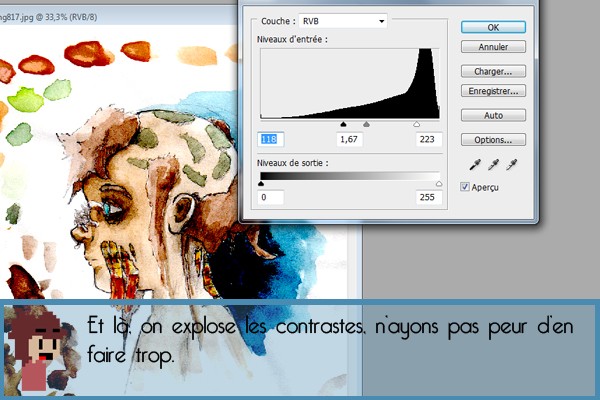Click the Charger... button
This screenshot has height=400, width=600.
pos(493,71)
